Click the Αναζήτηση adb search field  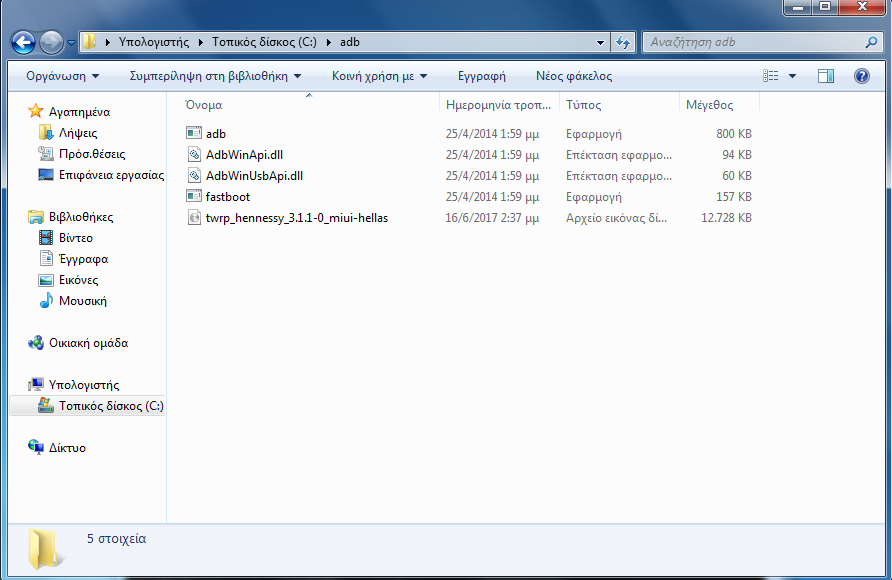[x=750, y=43]
